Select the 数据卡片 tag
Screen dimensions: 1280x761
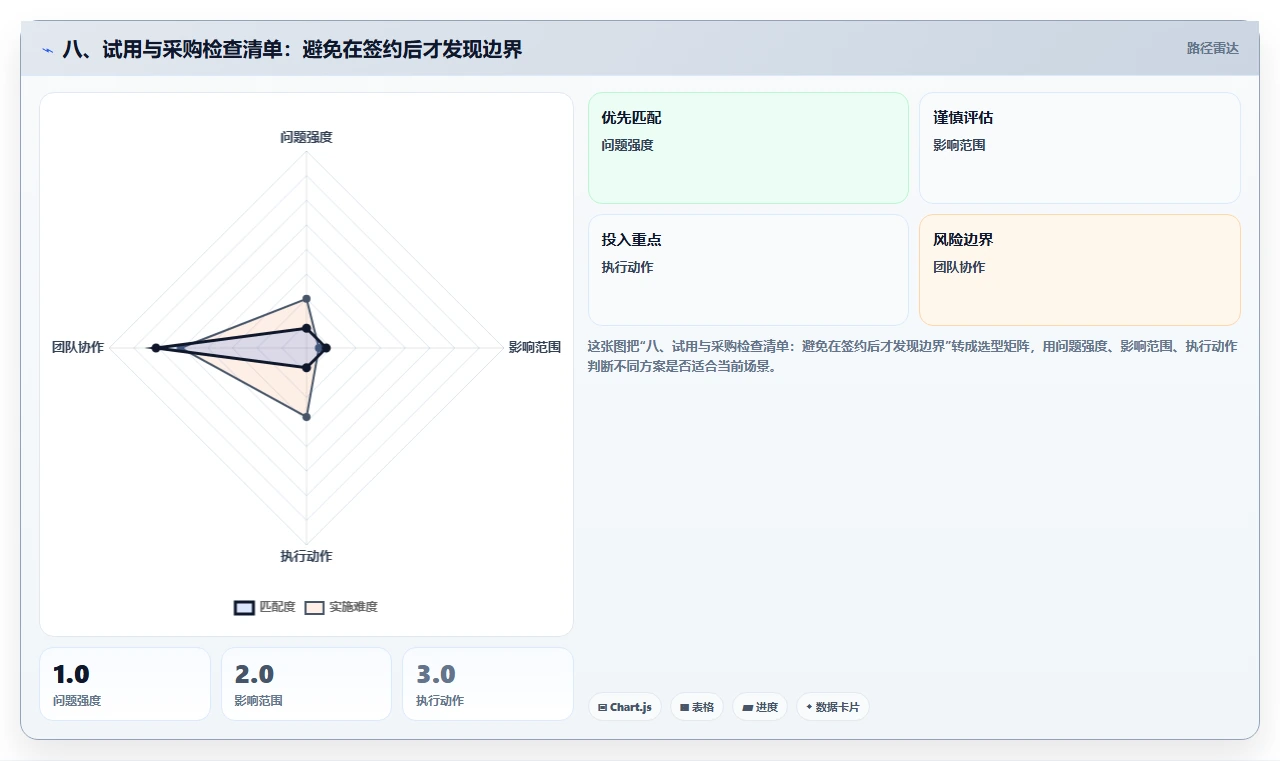click(833, 707)
